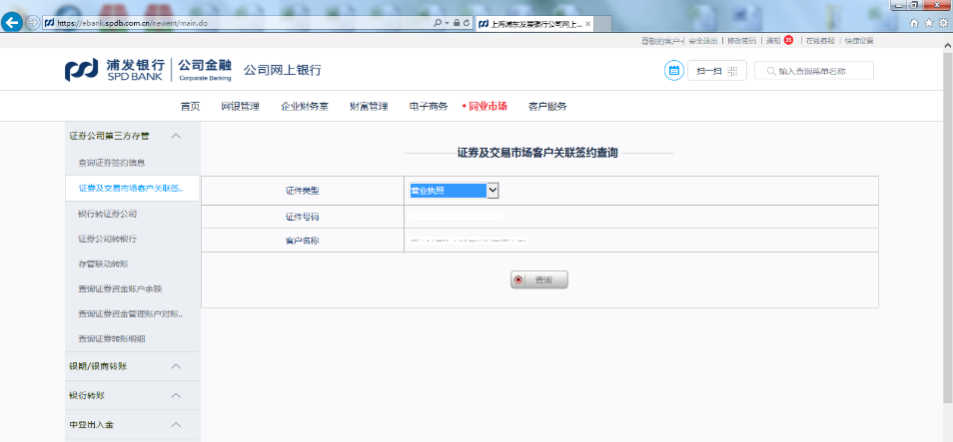The width and height of the screenshot is (953, 442).
Task: Expand the 银期/银商转账 sidebar section
Action: (176, 366)
